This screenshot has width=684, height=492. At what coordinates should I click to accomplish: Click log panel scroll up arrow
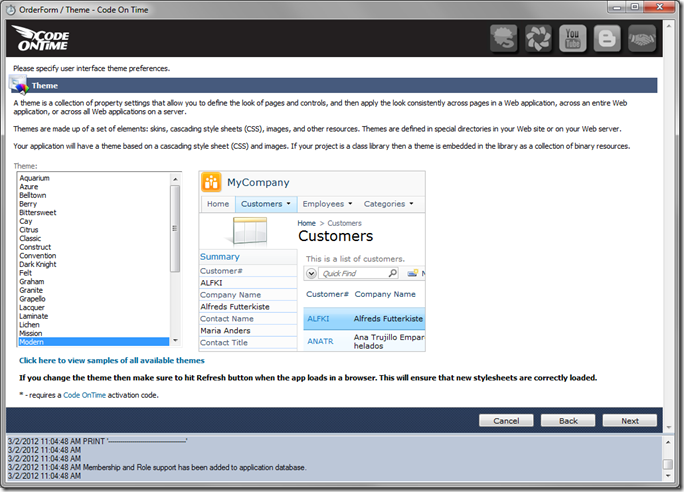point(668,442)
